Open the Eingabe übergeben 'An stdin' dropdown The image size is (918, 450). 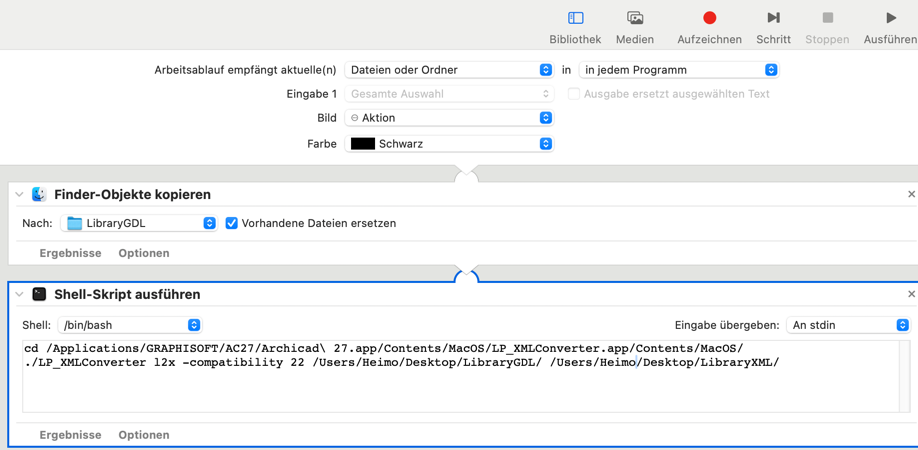848,325
